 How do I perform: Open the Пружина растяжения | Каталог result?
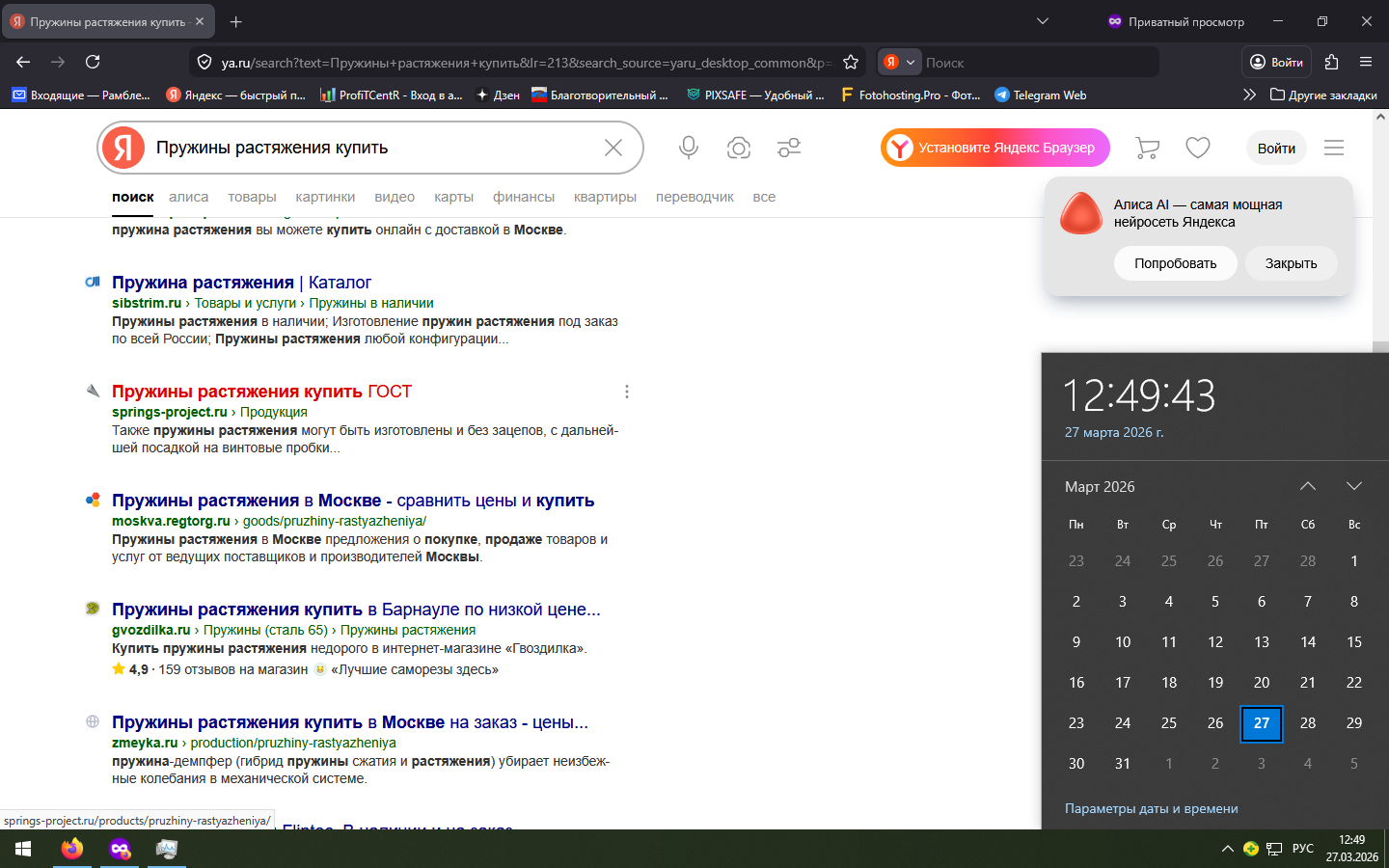tap(241, 283)
